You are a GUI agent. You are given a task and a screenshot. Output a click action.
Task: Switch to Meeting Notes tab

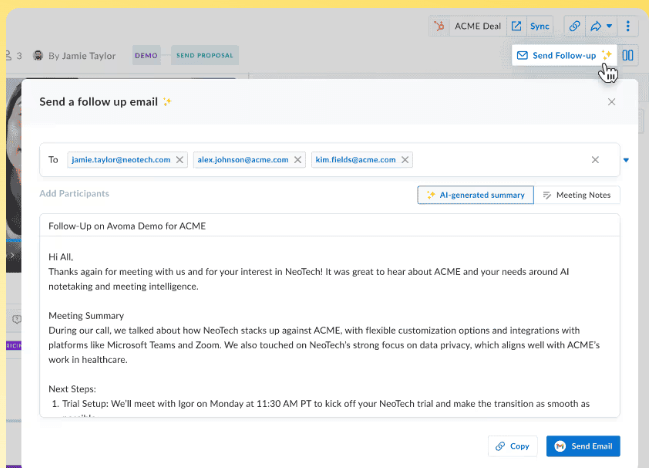[578, 195]
